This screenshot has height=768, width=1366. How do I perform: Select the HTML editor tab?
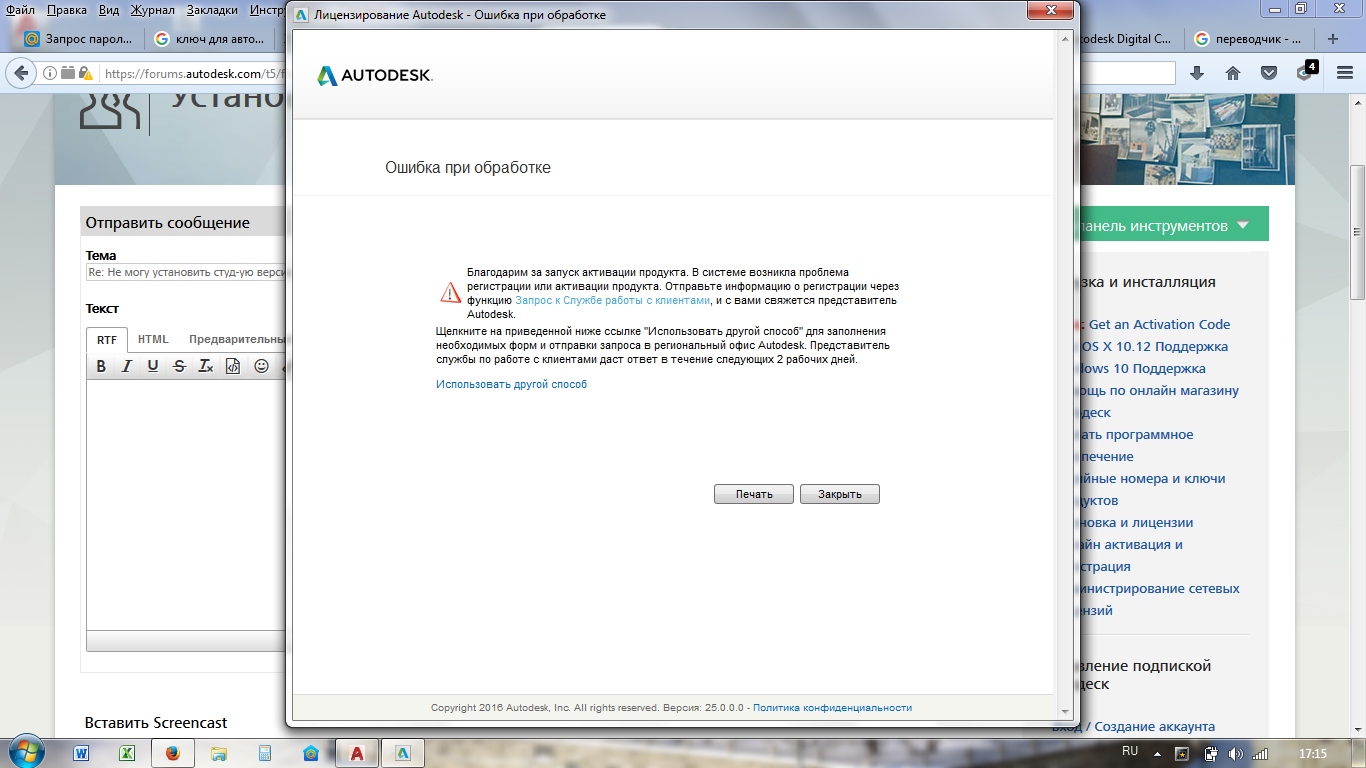point(153,339)
